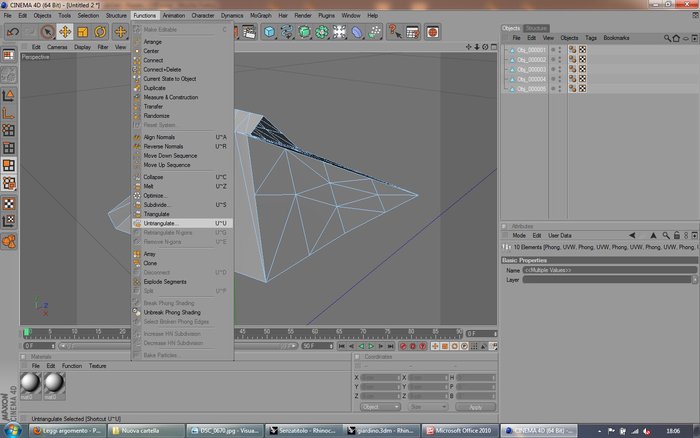Click the UVW tag of Obj_000003
Screen dimensions: 700x438
pos(583,69)
